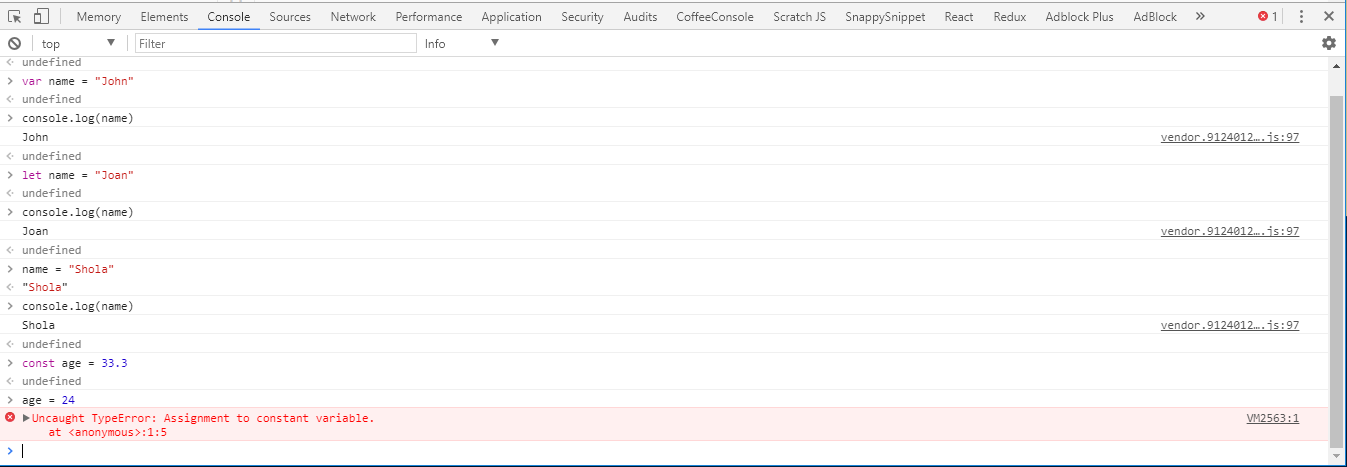
Task: Type in the Filter input field
Action: tap(275, 43)
